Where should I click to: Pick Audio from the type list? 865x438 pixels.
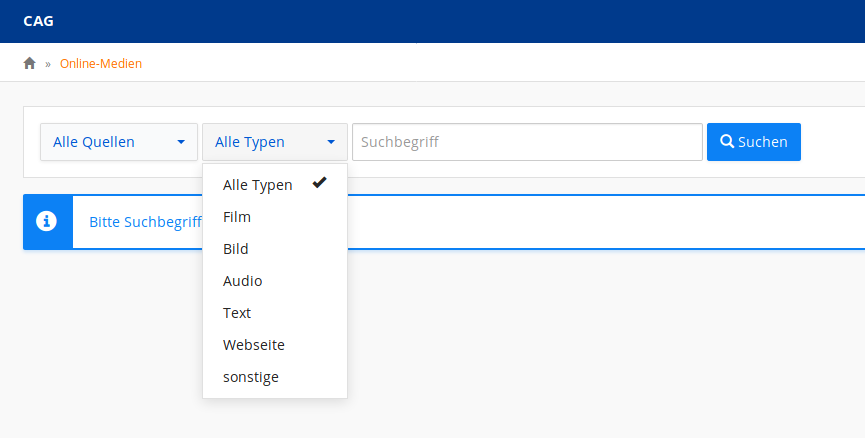click(242, 281)
